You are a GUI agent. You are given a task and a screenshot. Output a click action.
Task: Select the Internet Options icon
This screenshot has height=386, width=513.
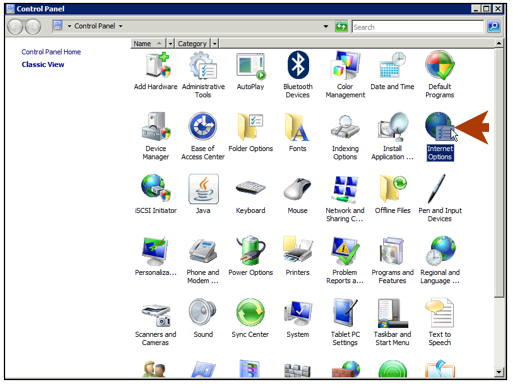click(440, 137)
